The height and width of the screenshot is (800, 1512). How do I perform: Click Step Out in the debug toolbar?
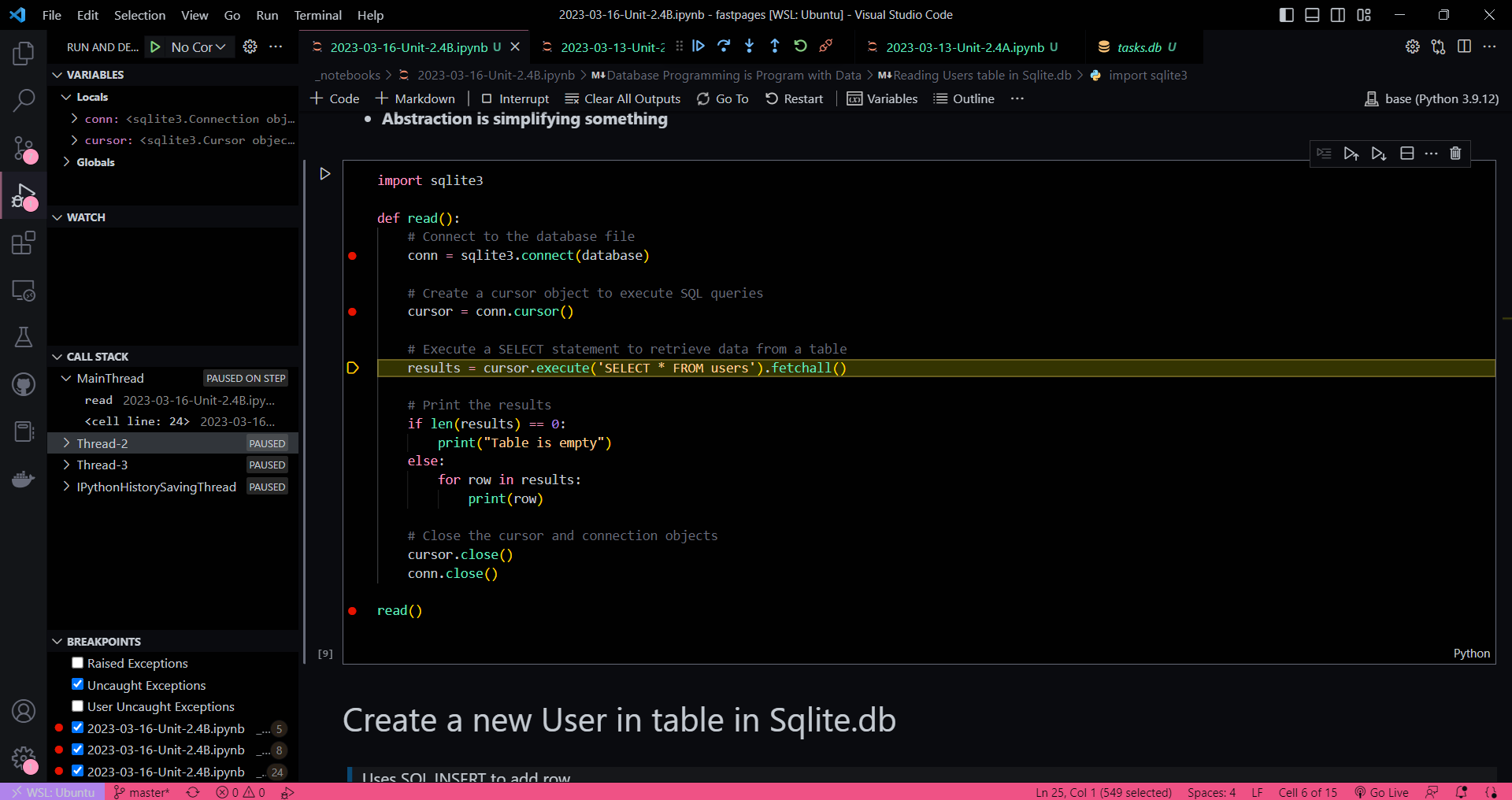pyautogui.click(x=775, y=46)
